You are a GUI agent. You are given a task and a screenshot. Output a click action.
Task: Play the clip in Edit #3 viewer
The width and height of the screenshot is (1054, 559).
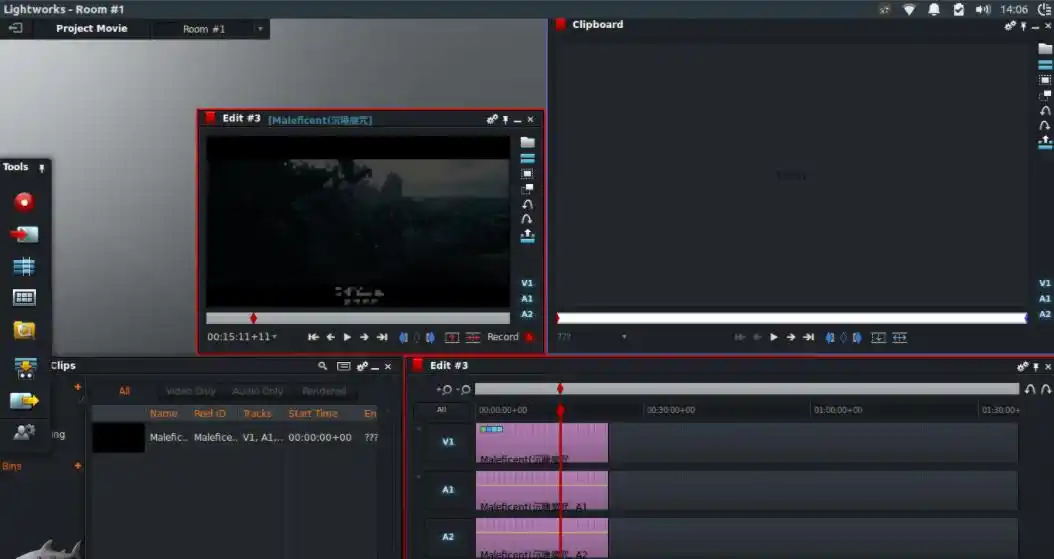coord(347,338)
